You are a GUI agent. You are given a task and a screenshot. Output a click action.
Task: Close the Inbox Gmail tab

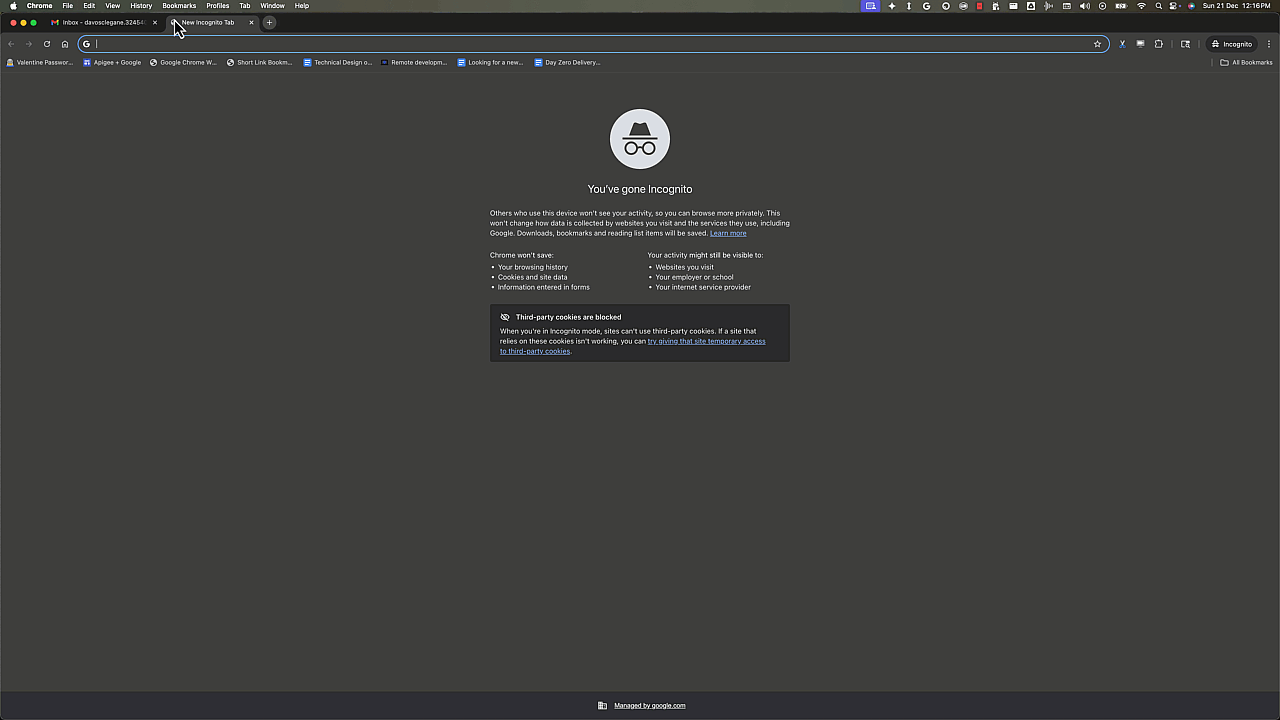[x=154, y=22]
